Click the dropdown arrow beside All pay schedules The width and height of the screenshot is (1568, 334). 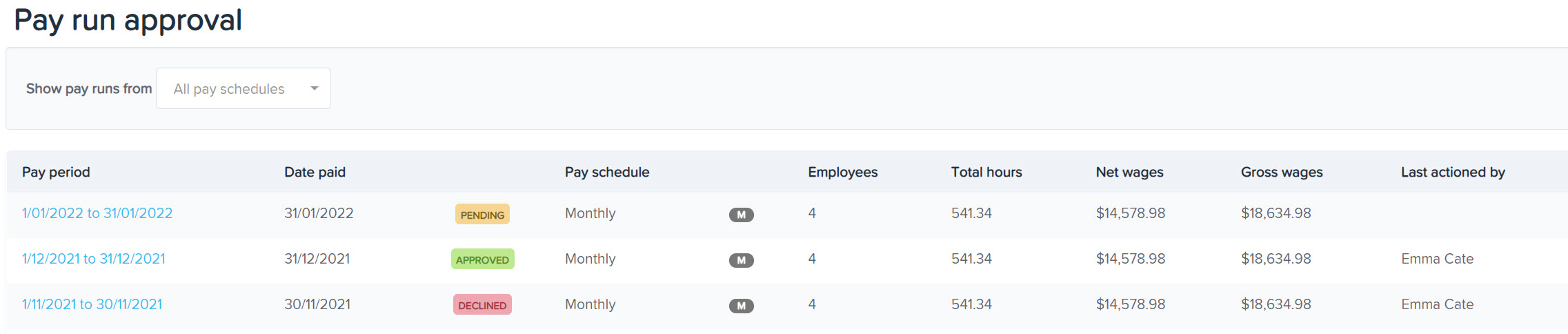315,88
